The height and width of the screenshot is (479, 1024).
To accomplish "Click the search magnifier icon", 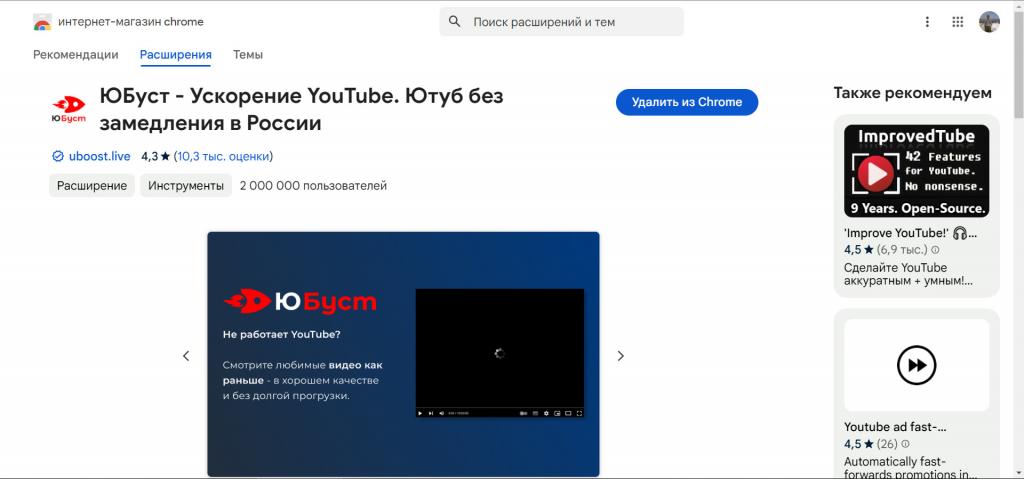I will (x=455, y=22).
